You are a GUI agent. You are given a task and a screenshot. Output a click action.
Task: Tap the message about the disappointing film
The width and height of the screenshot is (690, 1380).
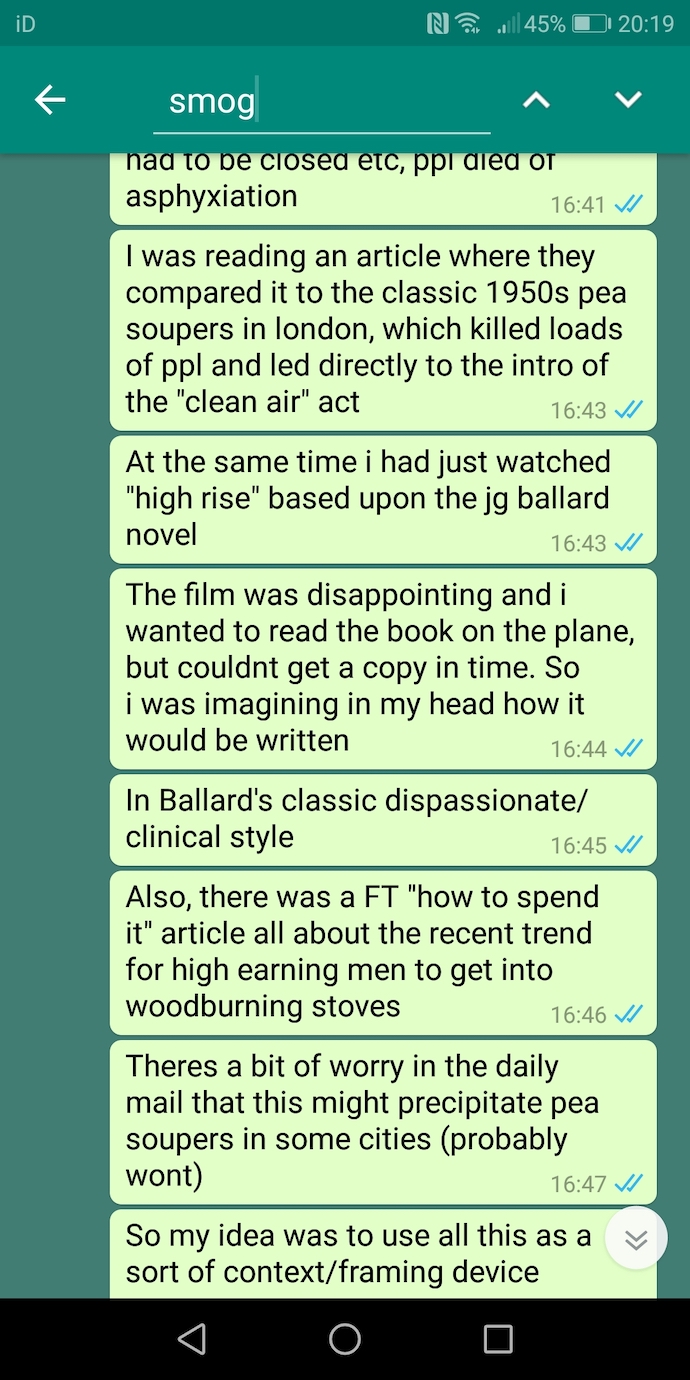coord(383,668)
